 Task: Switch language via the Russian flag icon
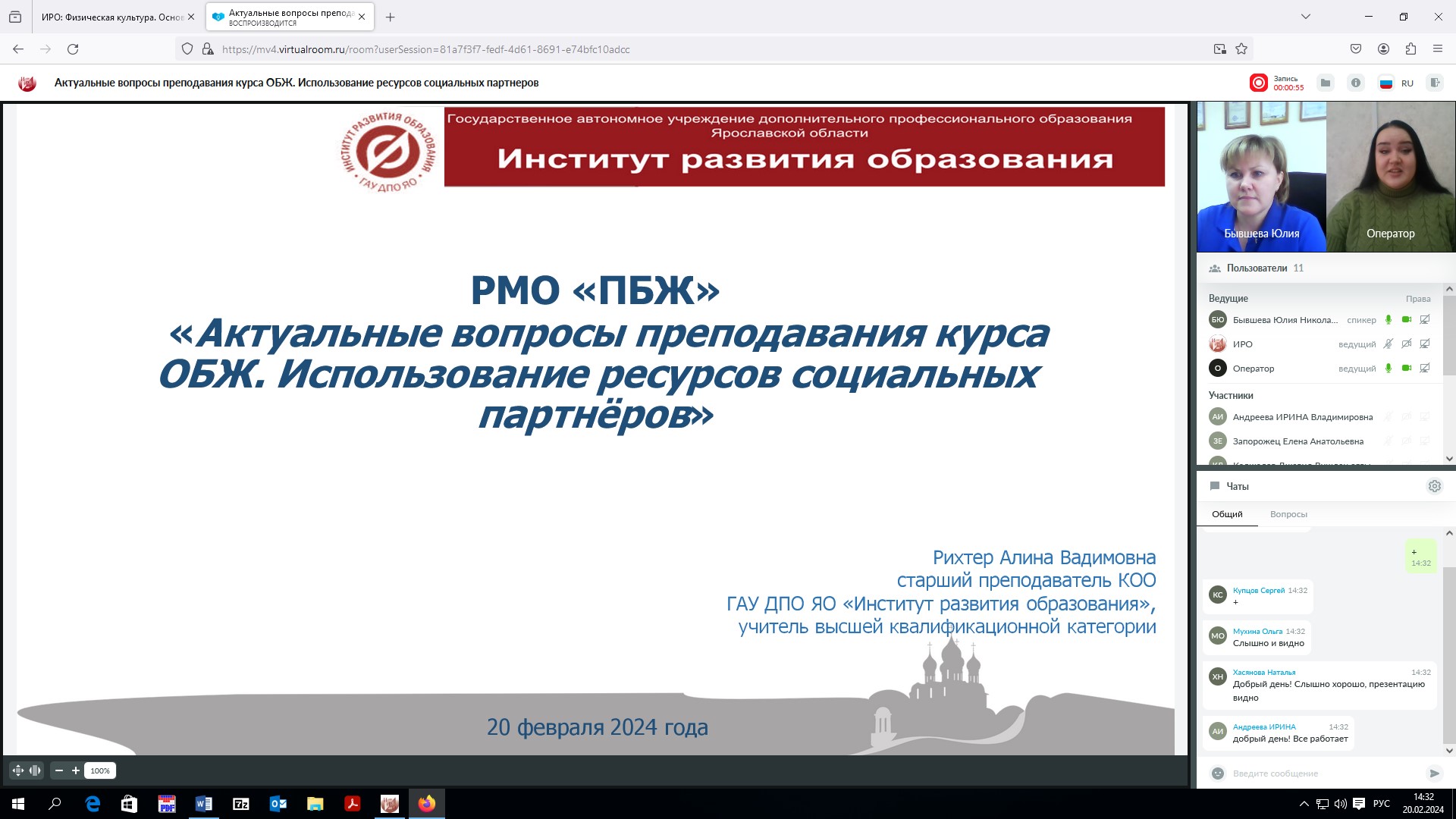[1386, 83]
